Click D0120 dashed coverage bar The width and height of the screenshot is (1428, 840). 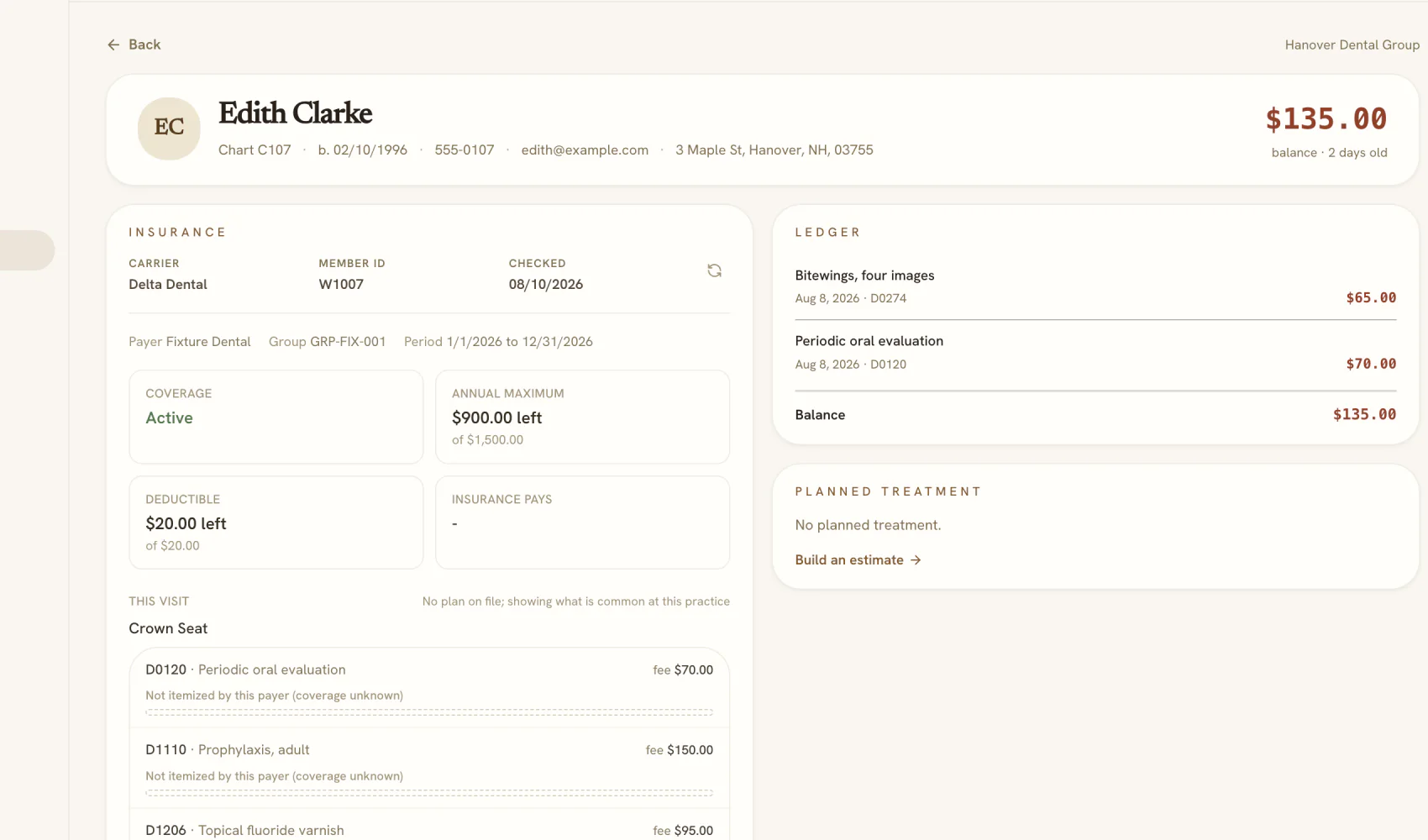pyautogui.click(x=429, y=712)
